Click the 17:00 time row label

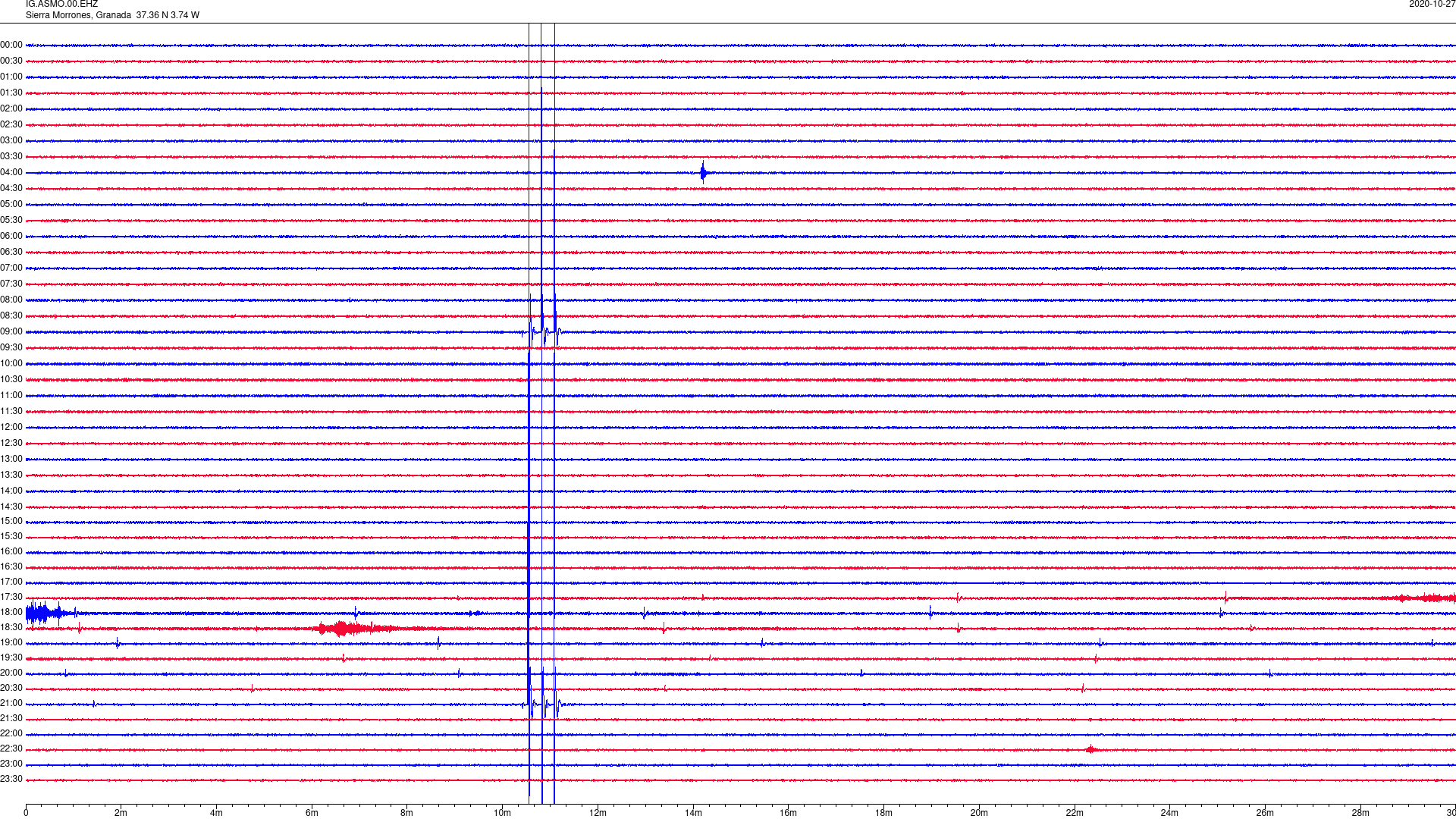[11, 582]
